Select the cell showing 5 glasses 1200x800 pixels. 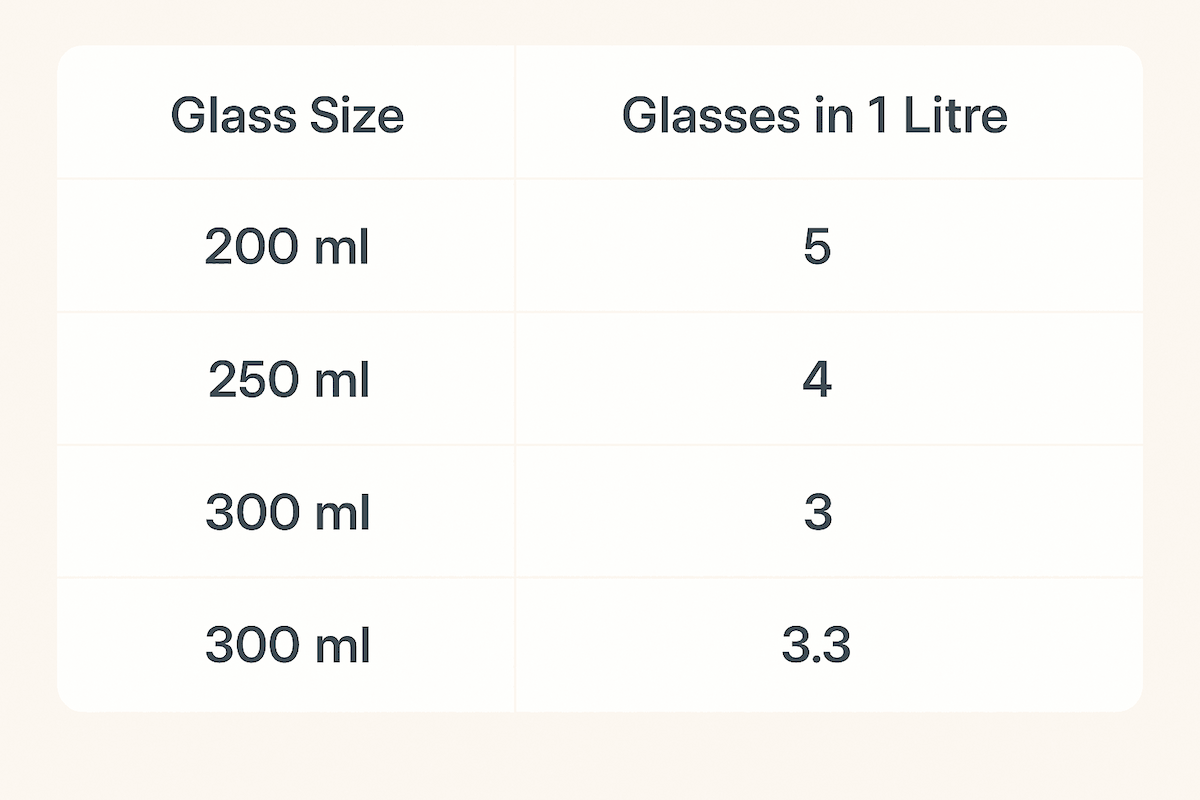(817, 248)
